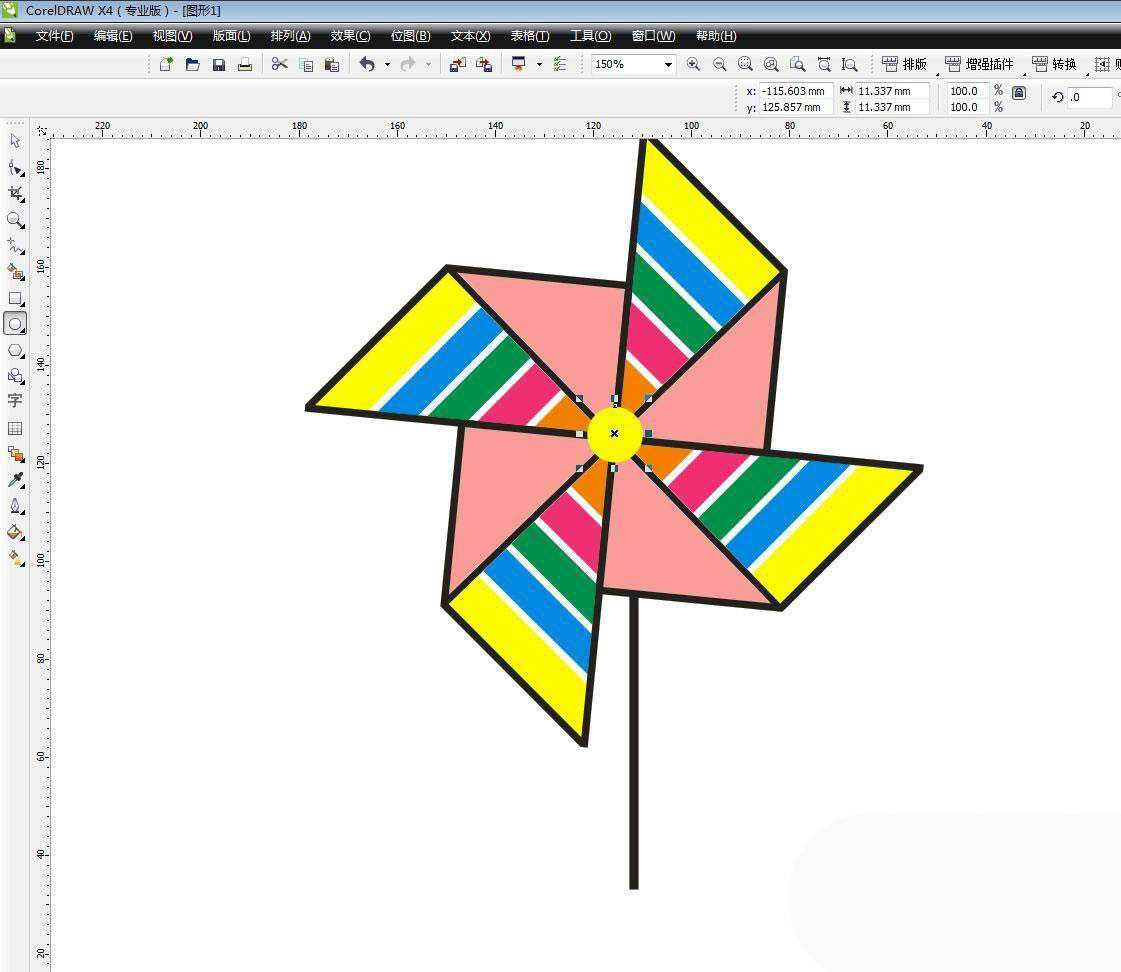Image resolution: width=1121 pixels, height=972 pixels.
Task: Open the zoom level 150% dropdown
Action: point(667,64)
